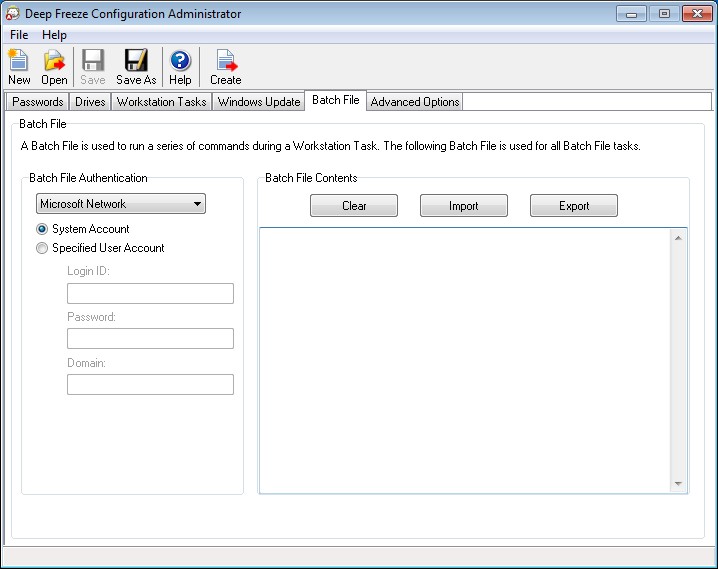Click inside the Batch File Contents text area
Viewport: 718px width, 569px height.
[465, 360]
